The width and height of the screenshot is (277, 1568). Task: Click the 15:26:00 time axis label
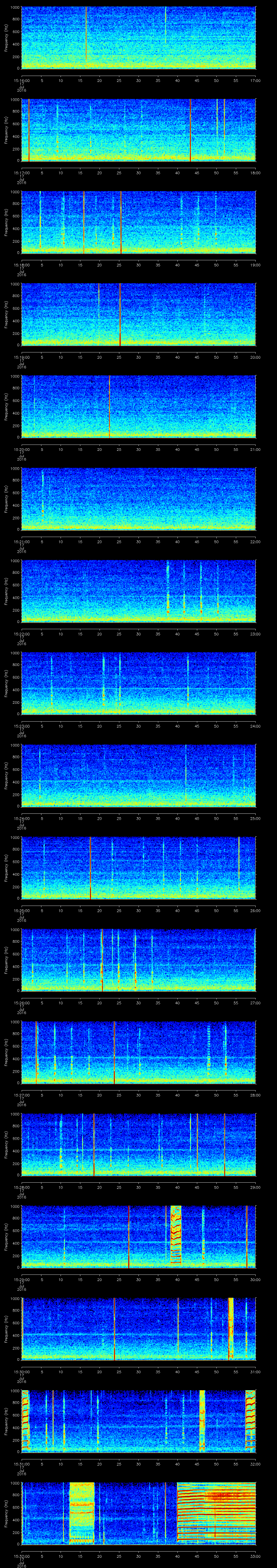point(21,1003)
